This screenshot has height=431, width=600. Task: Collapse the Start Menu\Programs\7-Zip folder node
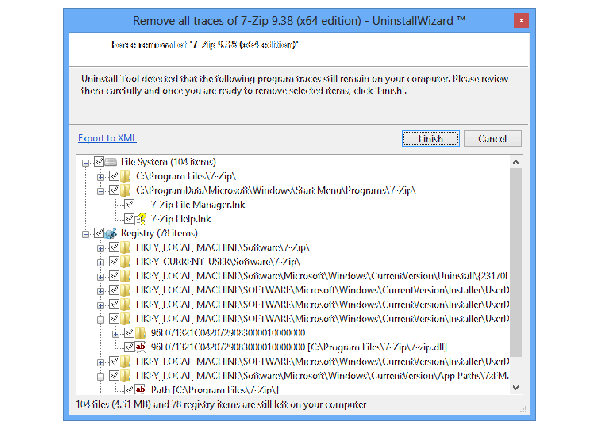tap(100, 191)
